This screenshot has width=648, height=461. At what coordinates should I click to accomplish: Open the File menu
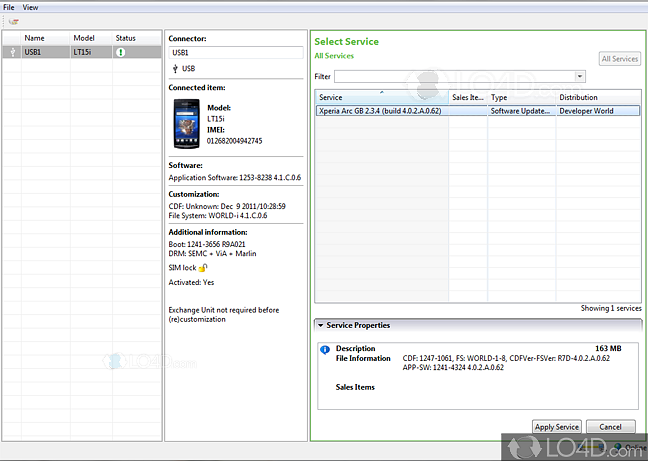pyautogui.click(x=9, y=6)
